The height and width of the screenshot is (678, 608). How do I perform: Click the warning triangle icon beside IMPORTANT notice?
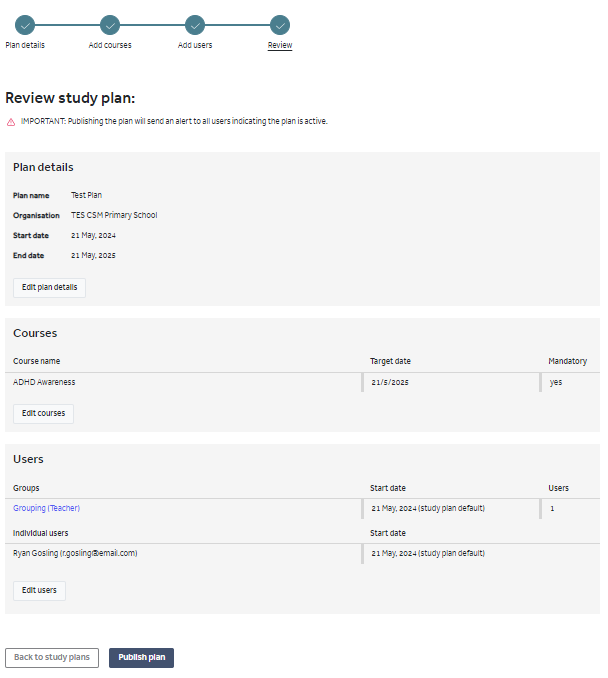[11, 122]
